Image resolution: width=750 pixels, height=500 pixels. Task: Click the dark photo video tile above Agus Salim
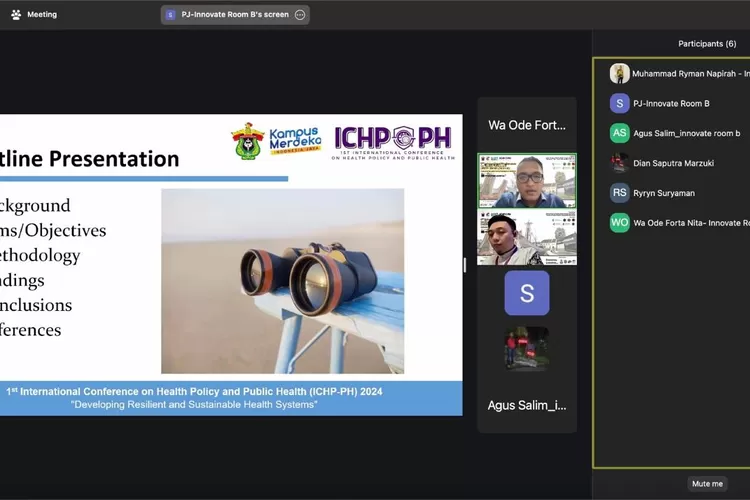point(527,349)
